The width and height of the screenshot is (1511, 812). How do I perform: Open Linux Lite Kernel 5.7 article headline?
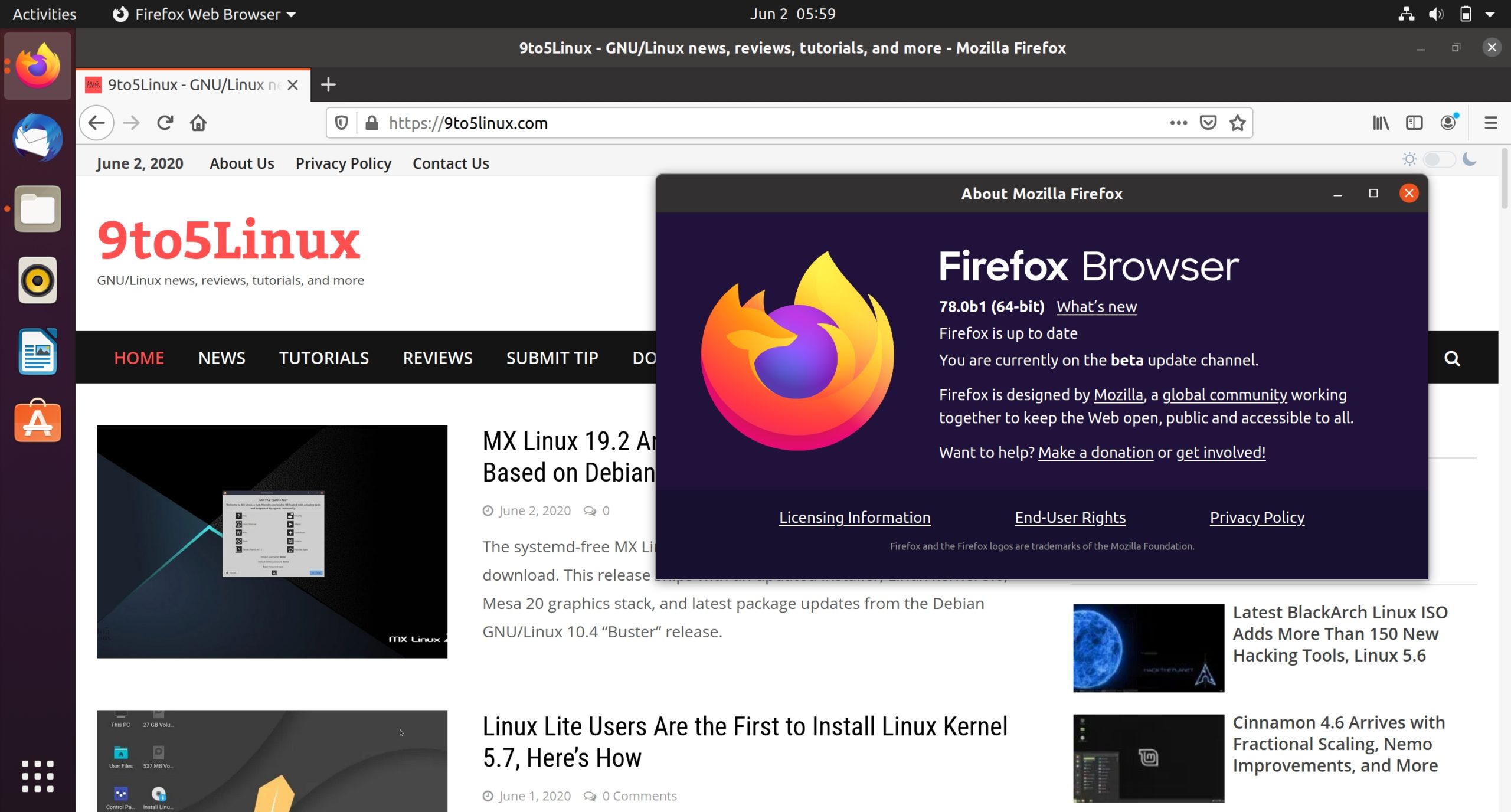745,742
